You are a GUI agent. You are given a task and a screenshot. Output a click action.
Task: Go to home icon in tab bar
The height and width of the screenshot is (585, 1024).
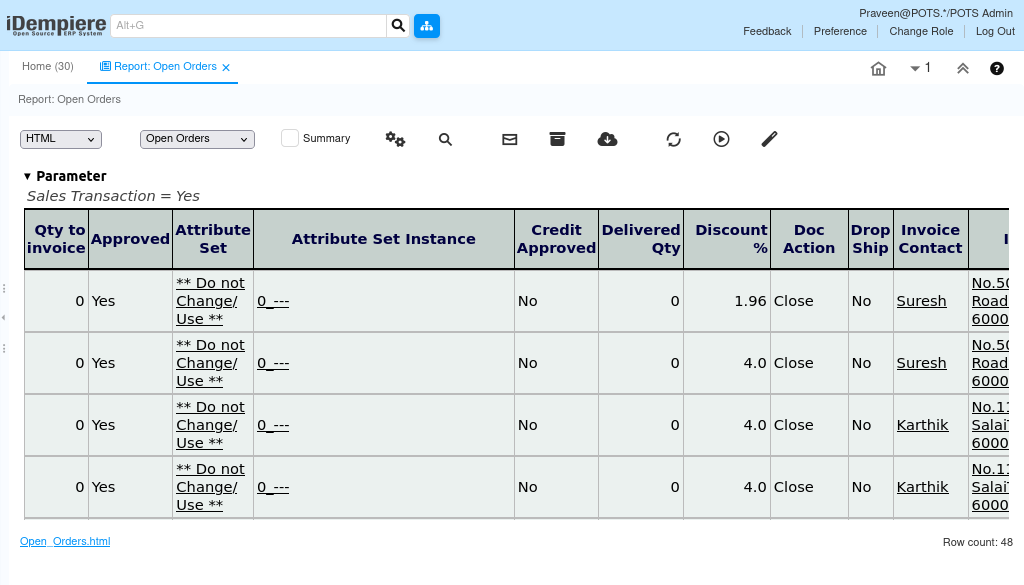pyautogui.click(x=878, y=69)
